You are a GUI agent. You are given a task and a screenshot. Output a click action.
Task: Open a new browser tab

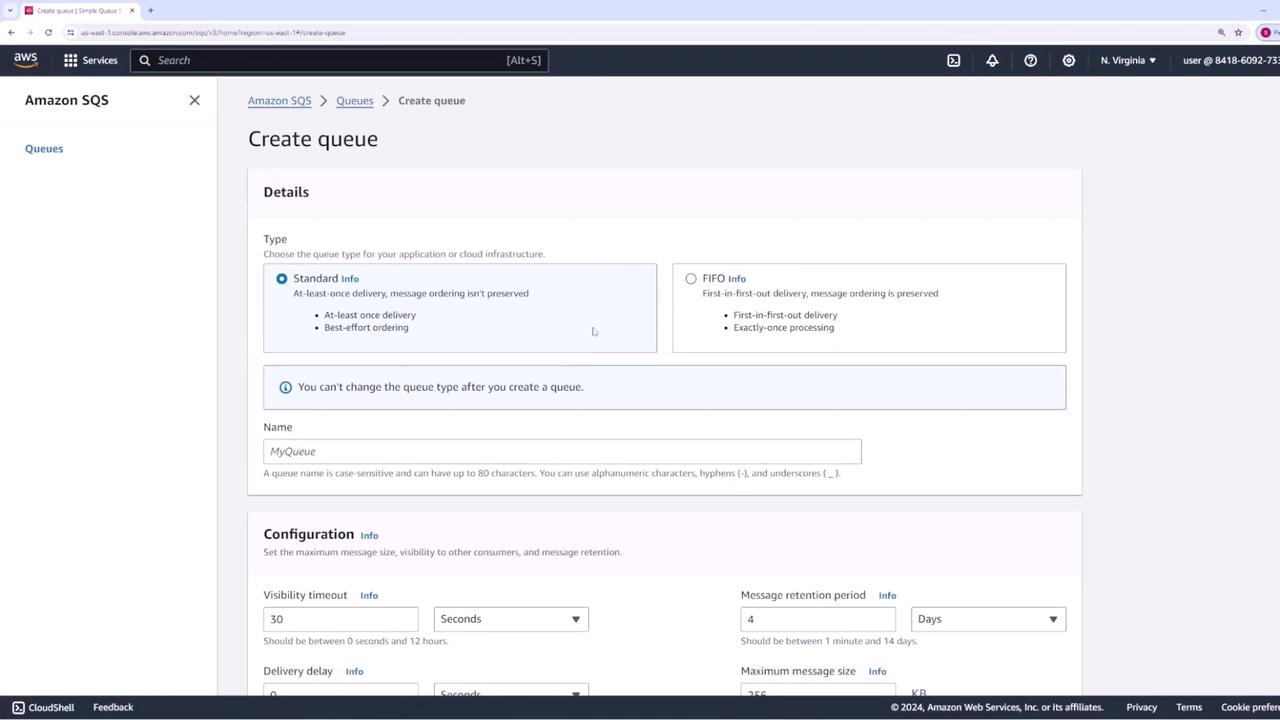pyautogui.click(x=150, y=10)
